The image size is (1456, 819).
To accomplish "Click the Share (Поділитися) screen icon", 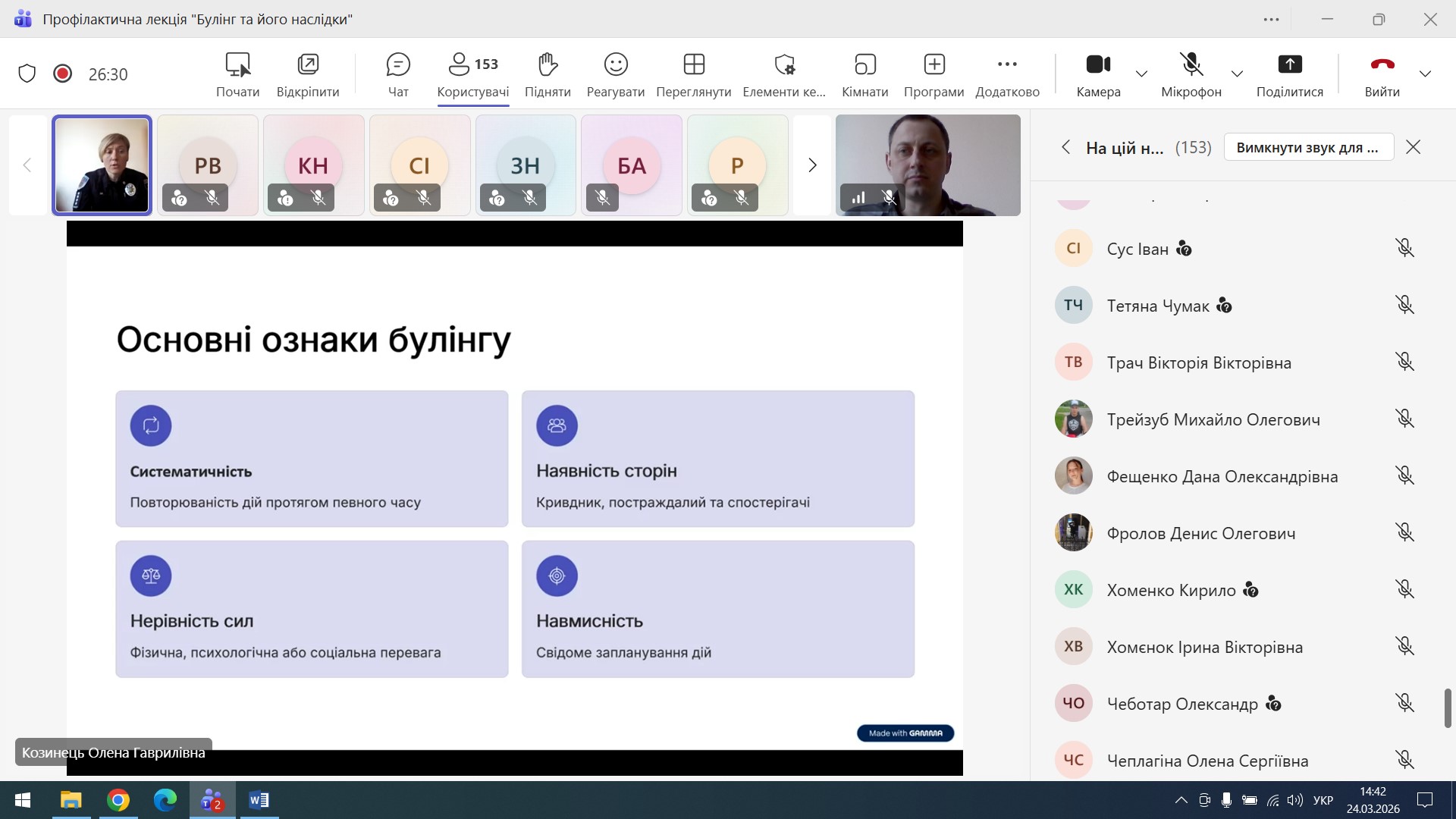I will pos(1289,65).
